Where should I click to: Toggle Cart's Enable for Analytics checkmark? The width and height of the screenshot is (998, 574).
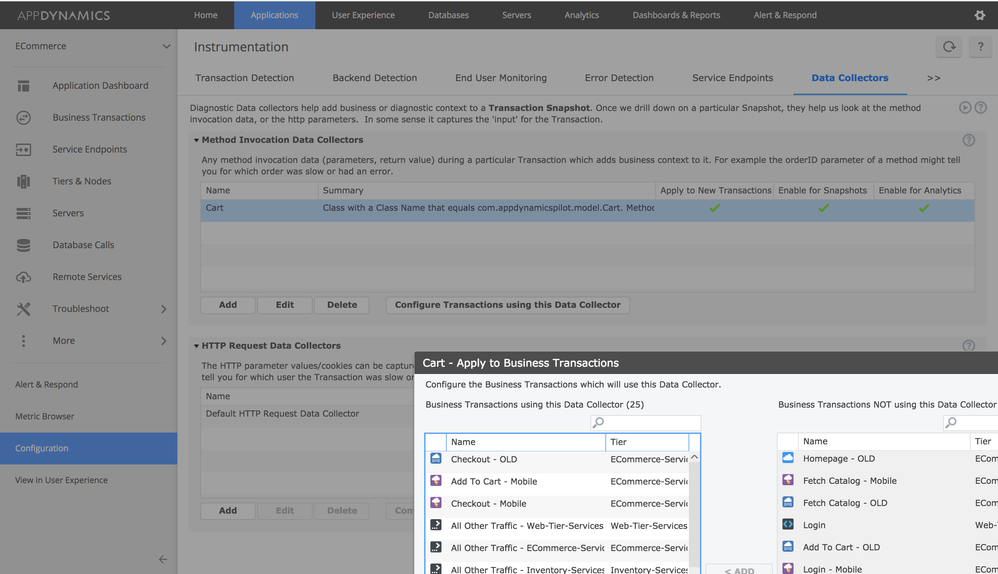(923, 208)
